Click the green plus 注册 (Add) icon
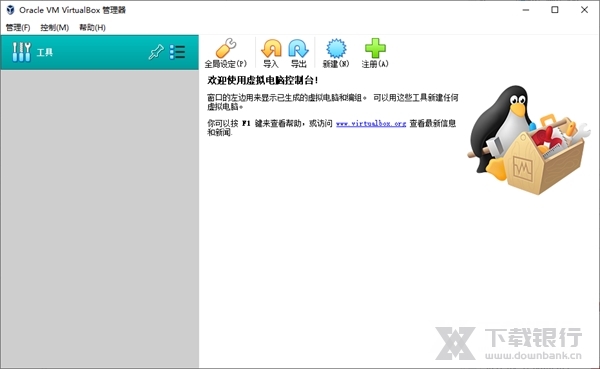 tap(375, 48)
